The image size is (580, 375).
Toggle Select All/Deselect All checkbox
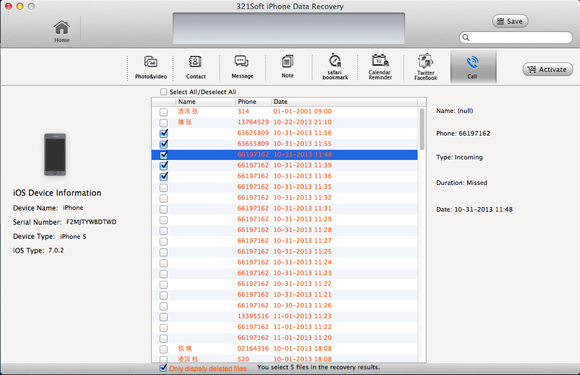pos(163,92)
